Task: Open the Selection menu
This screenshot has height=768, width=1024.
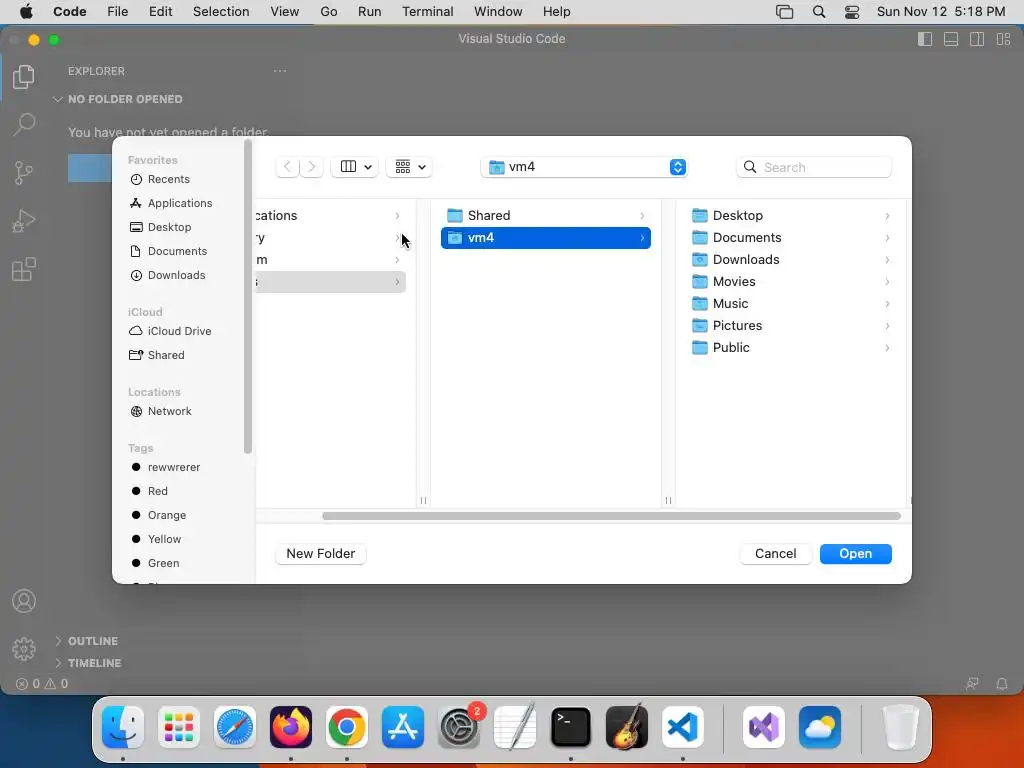Action: click(221, 12)
